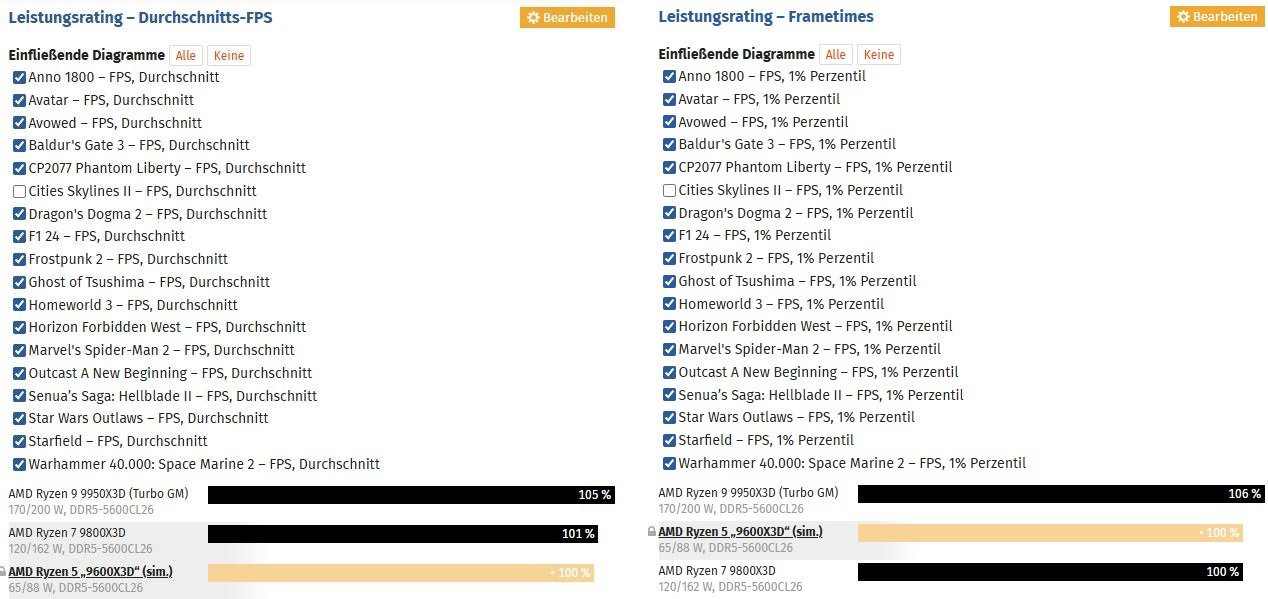Click the 105 % bar for Ryzen 9 9950X3D
The width and height of the screenshot is (1268, 599).
coord(411,495)
